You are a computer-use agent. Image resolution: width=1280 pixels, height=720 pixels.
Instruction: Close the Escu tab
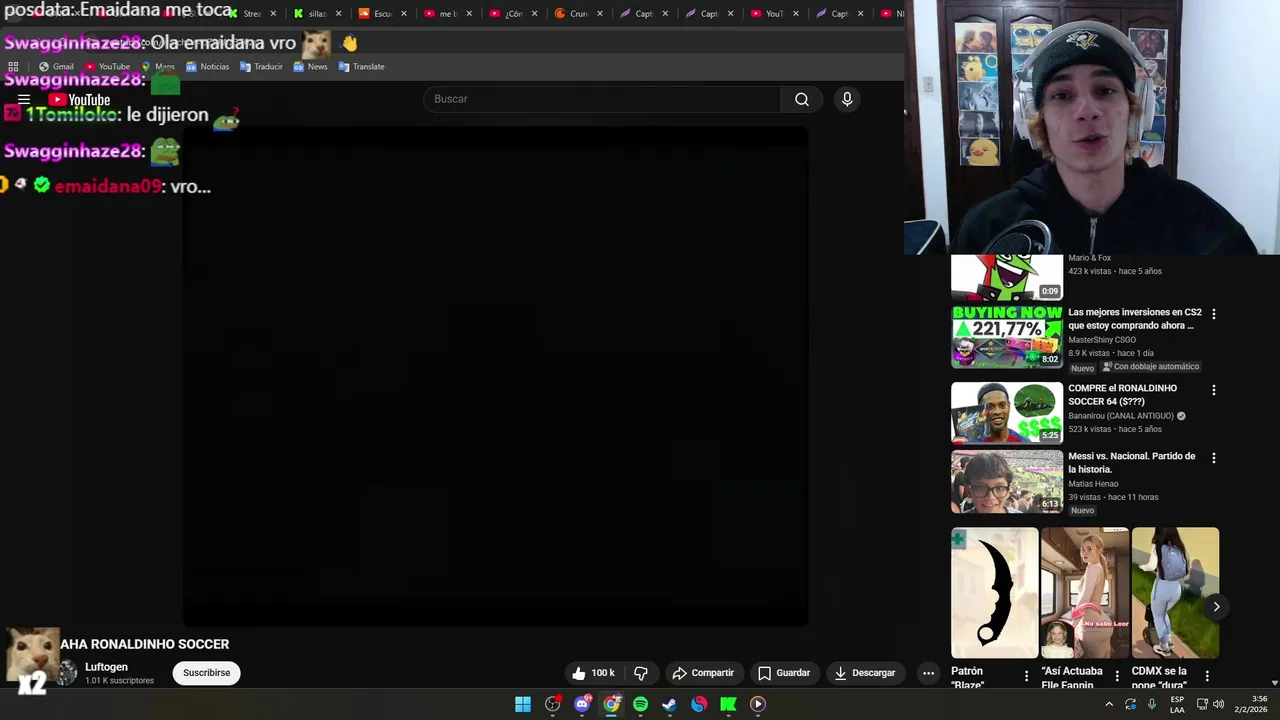(x=404, y=14)
